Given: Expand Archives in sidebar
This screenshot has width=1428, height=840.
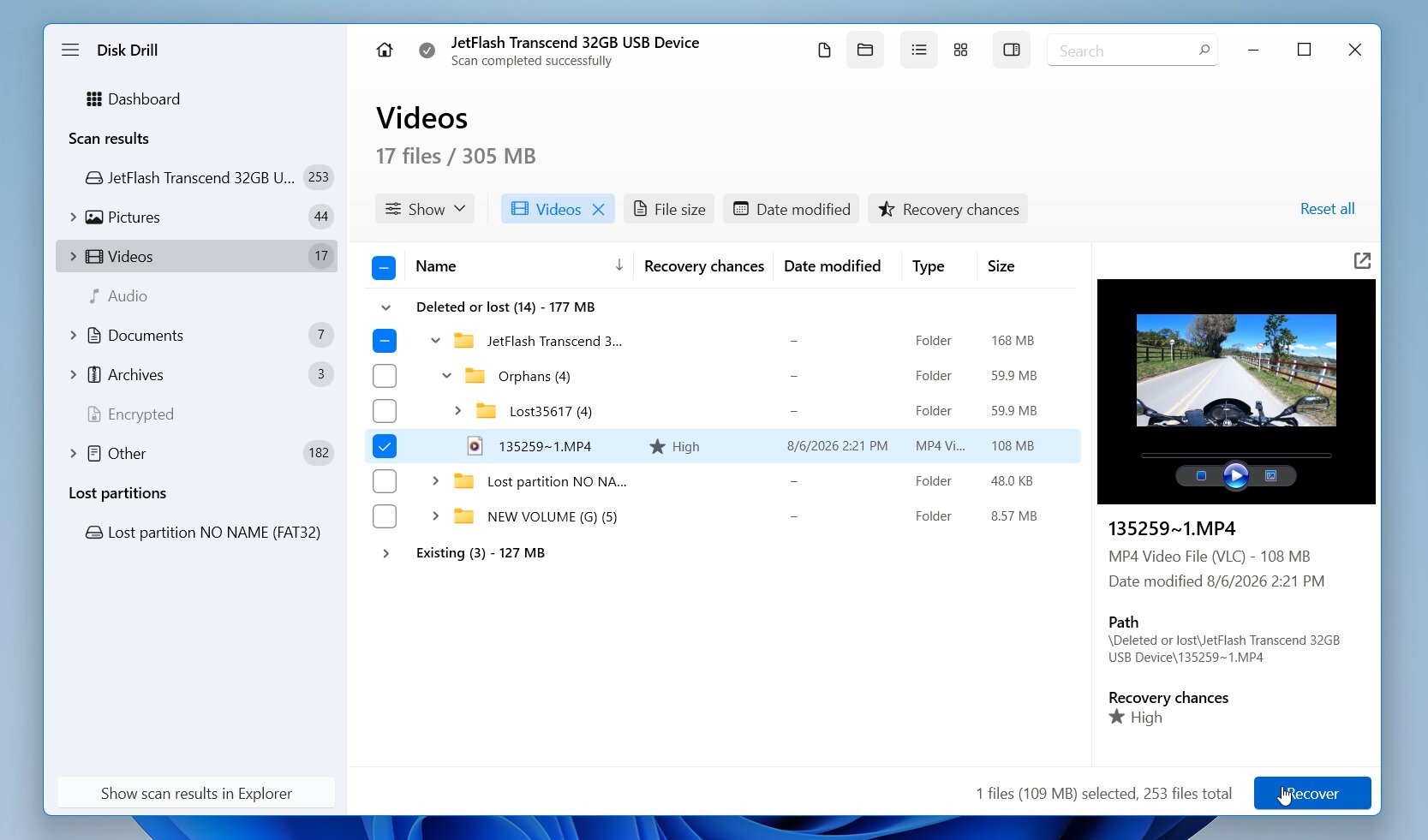Looking at the screenshot, I should [73, 374].
